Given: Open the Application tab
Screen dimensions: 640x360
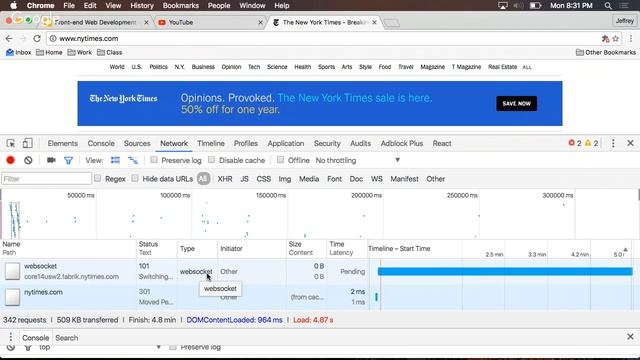Looking at the screenshot, I should point(286,143).
